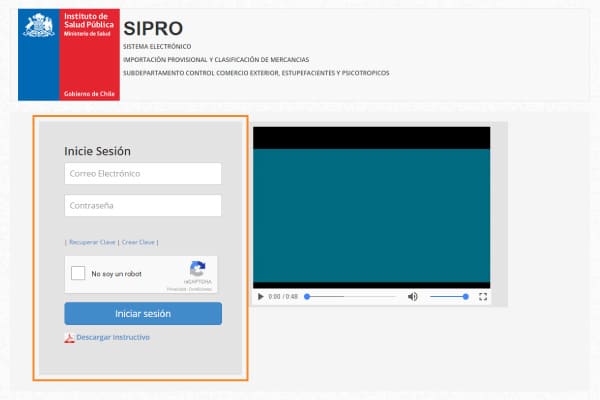Click the reCAPTCHA logo icon
Viewport: 600px width, 400px height.
[197, 269]
